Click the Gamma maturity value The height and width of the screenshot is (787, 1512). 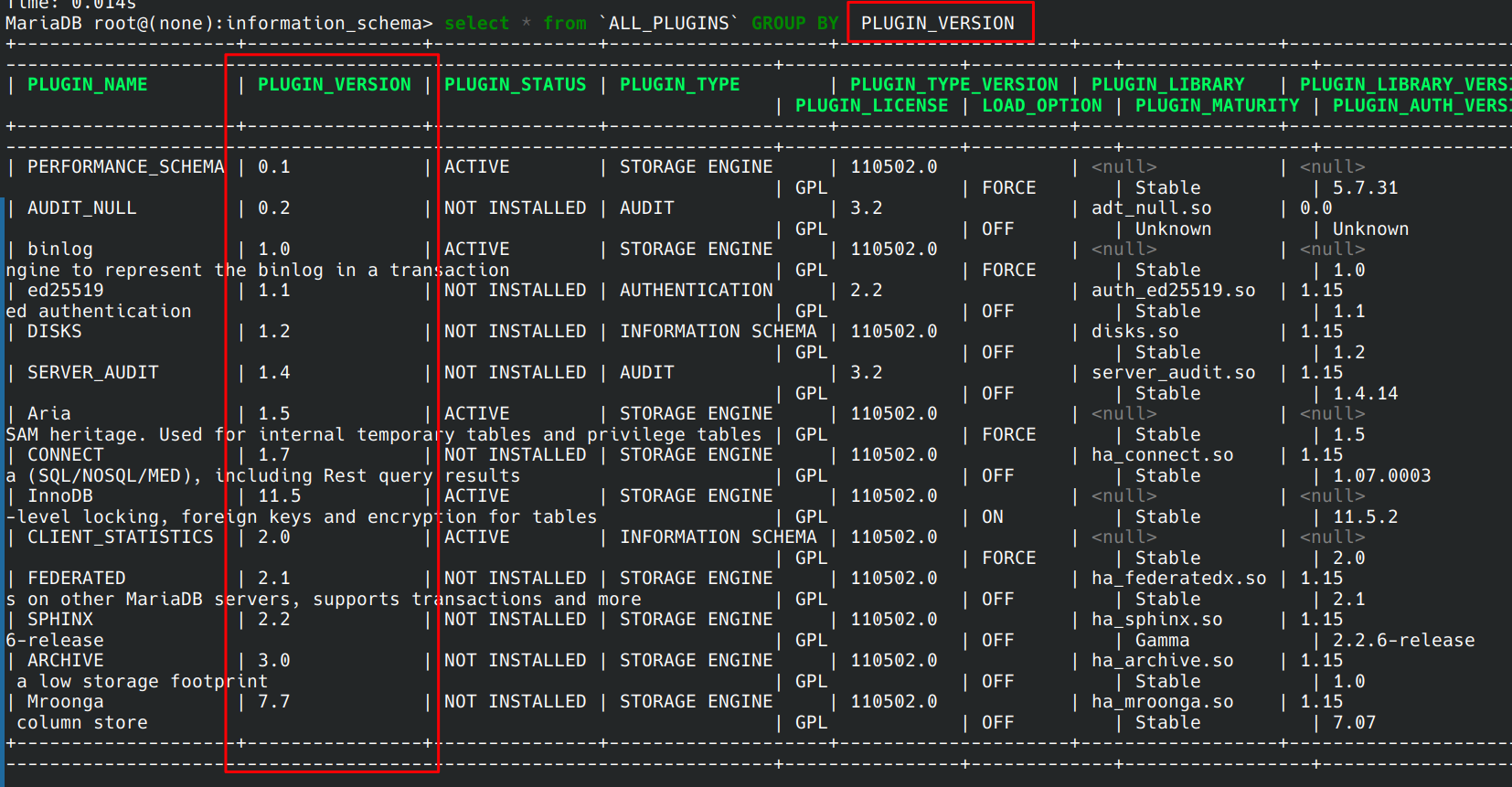pyautogui.click(x=1163, y=641)
